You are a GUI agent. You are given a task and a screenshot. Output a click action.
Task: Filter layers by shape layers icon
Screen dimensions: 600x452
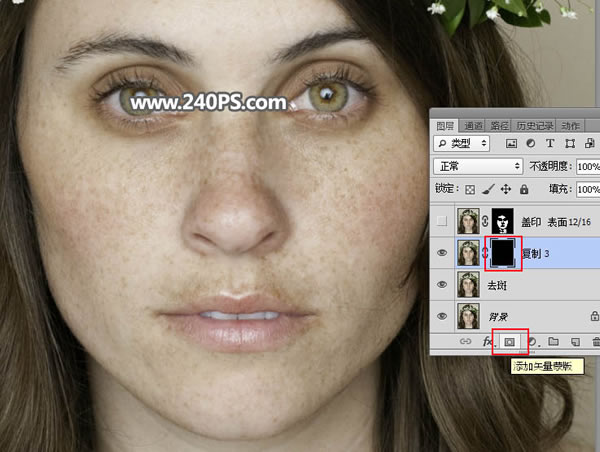coord(570,144)
